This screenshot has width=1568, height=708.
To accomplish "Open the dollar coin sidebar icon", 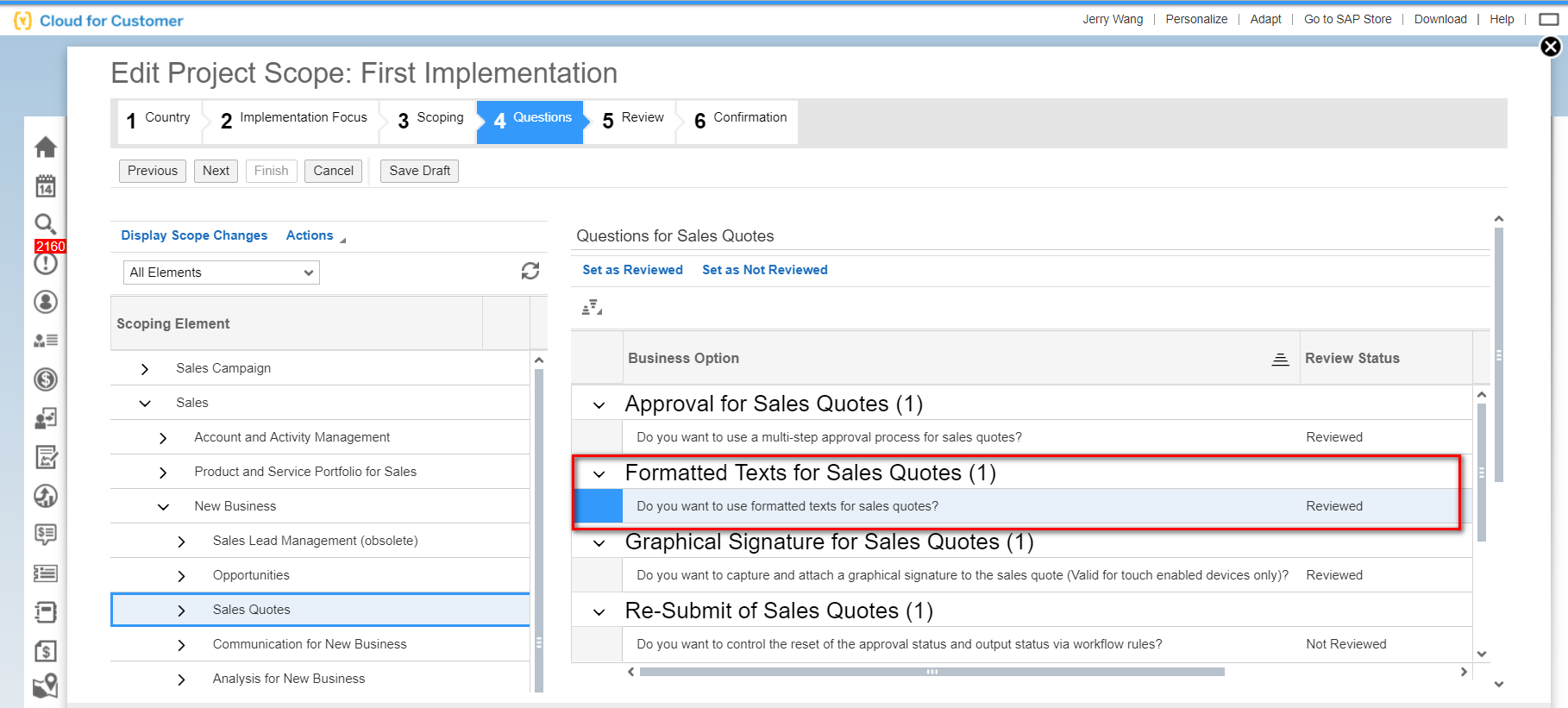I will click(x=46, y=379).
